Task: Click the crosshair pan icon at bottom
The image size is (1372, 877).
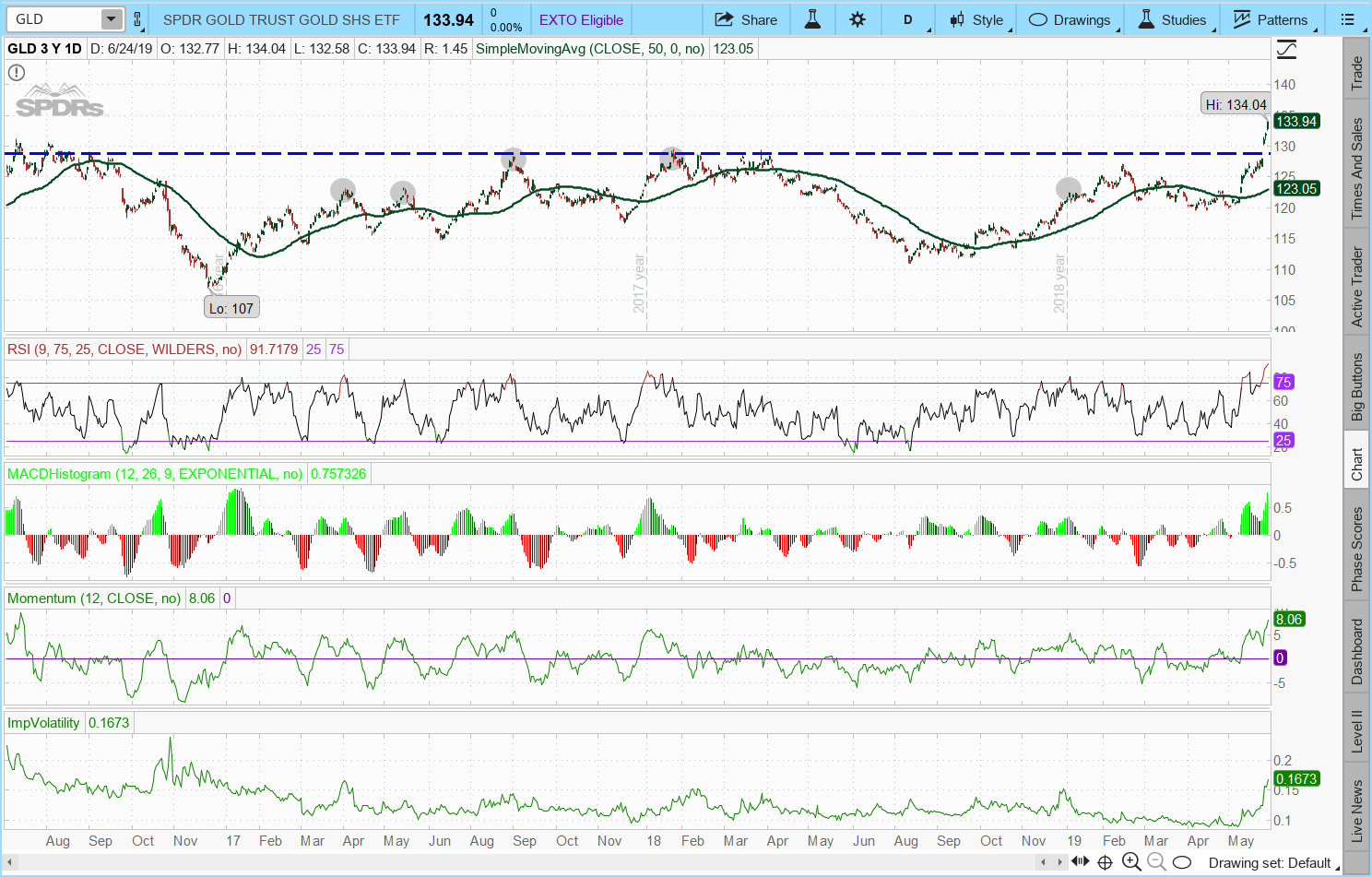Action: [x=1105, y=862]
